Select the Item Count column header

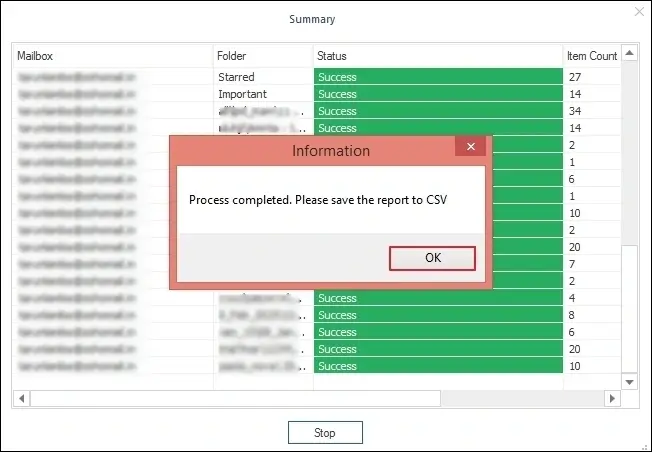[x=592, y=56]
